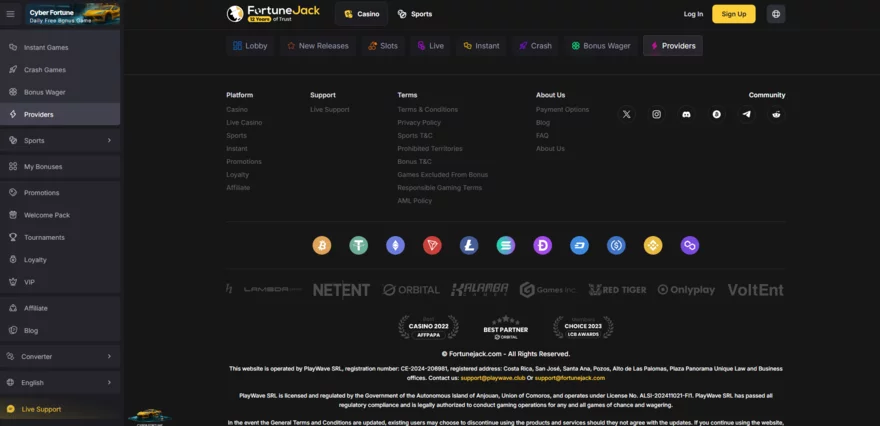
Task: Click the yellow Sign Up button
Action: [733, 14]
